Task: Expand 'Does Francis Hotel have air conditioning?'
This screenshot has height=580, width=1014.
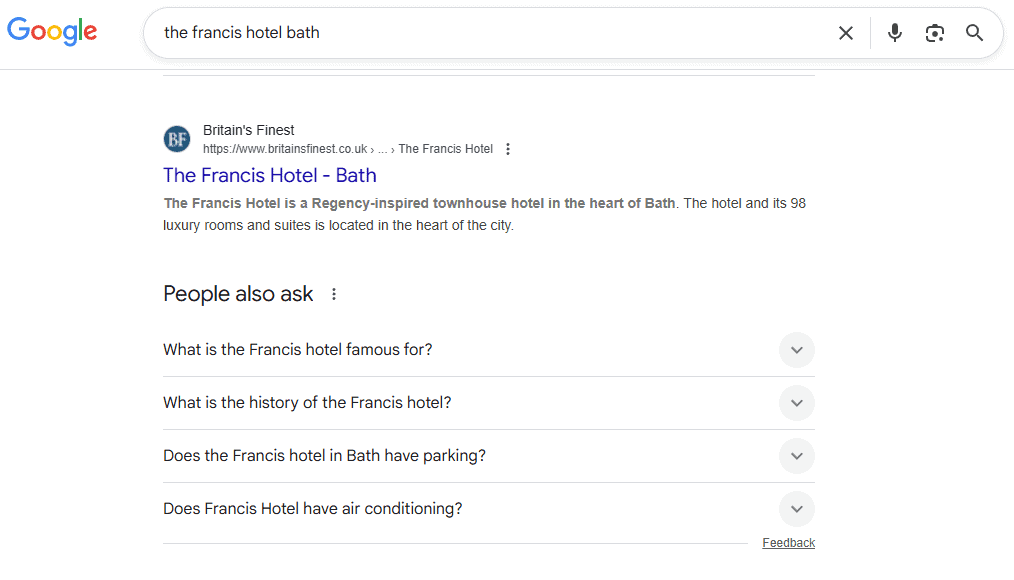Action: coord(796,509)
